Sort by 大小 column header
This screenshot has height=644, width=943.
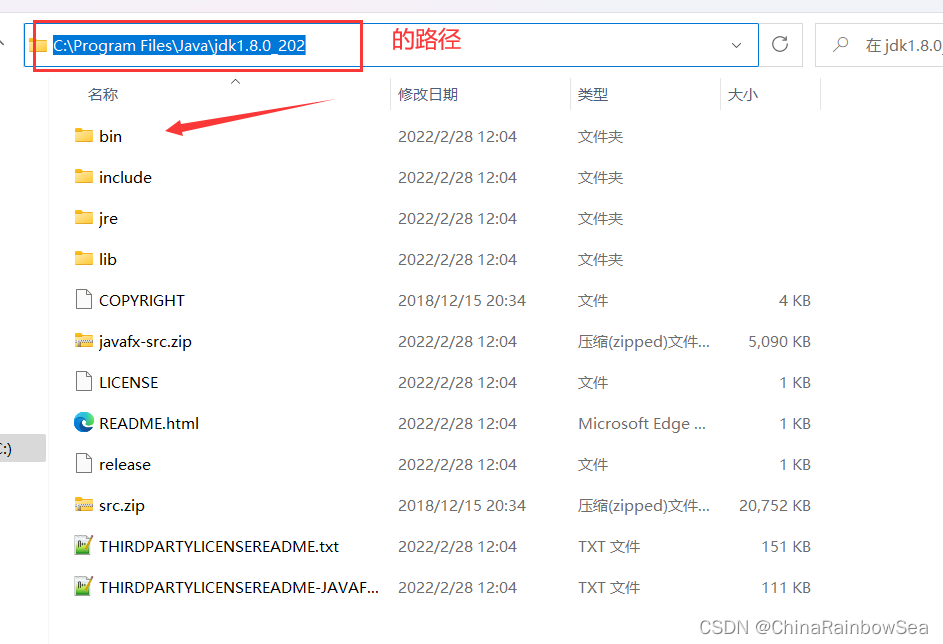[x=743, y=94]
